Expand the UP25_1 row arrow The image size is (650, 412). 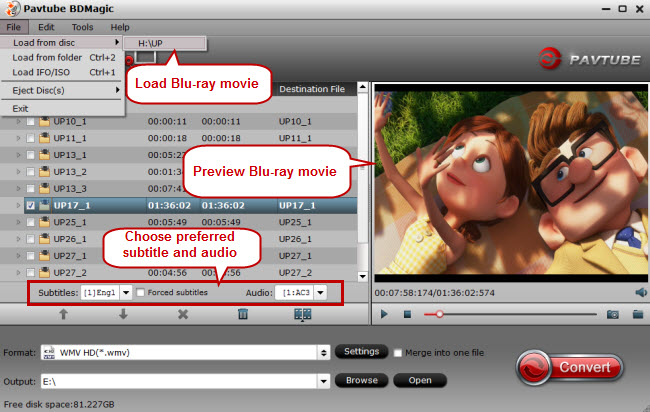(18, 223)
